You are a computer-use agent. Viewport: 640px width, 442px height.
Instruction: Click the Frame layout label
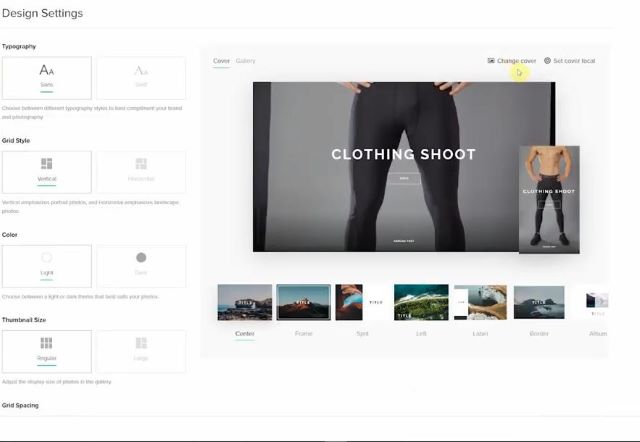point(303,333)
